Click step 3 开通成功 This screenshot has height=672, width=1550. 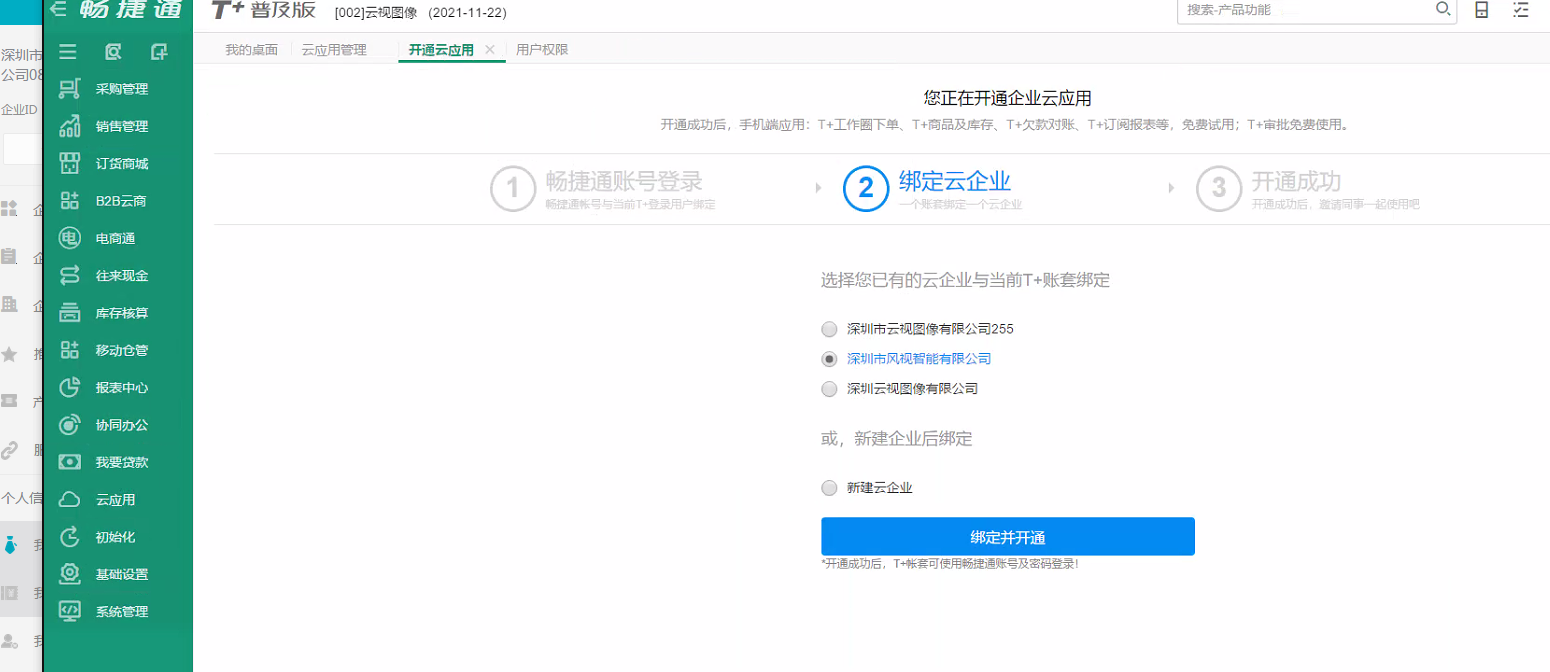[x=1308, y=189]
